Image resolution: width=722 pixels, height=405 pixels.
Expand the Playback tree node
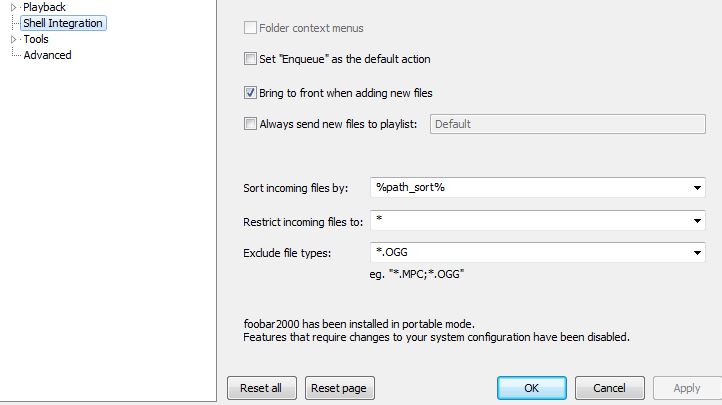point(14,7)
